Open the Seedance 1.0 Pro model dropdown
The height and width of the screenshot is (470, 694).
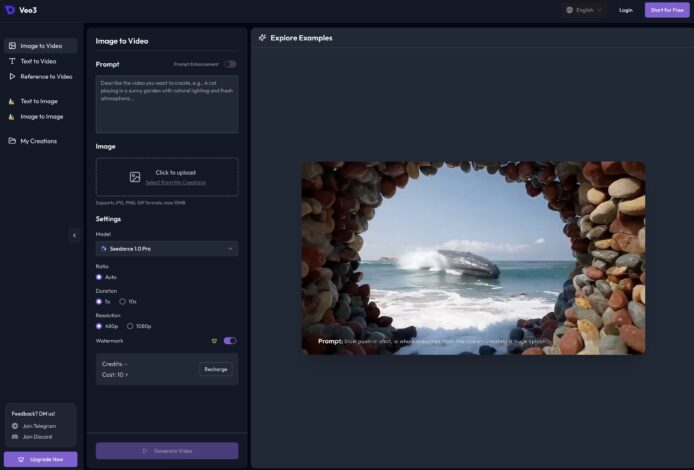coord(167,248)
